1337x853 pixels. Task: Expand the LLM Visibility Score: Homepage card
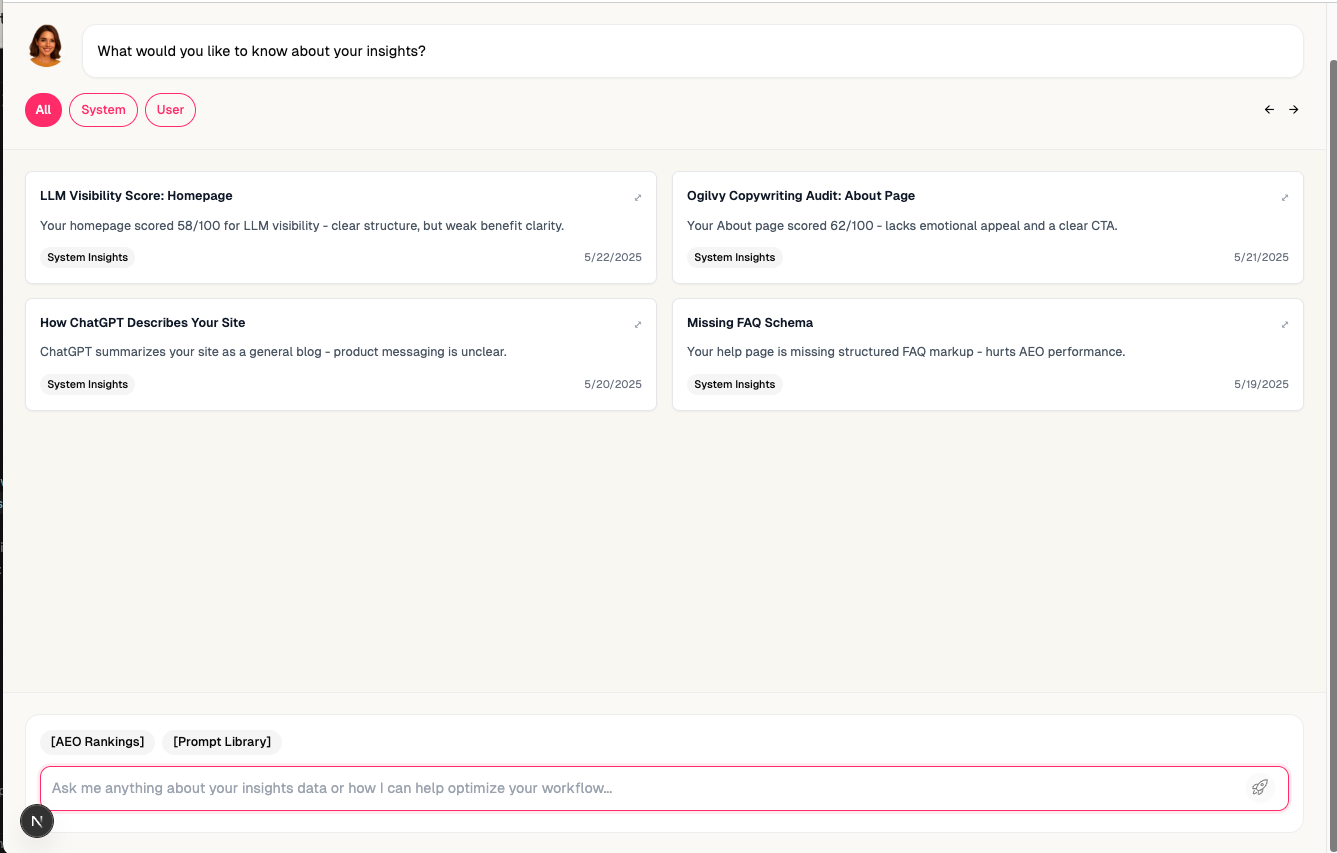click(638, 197)
